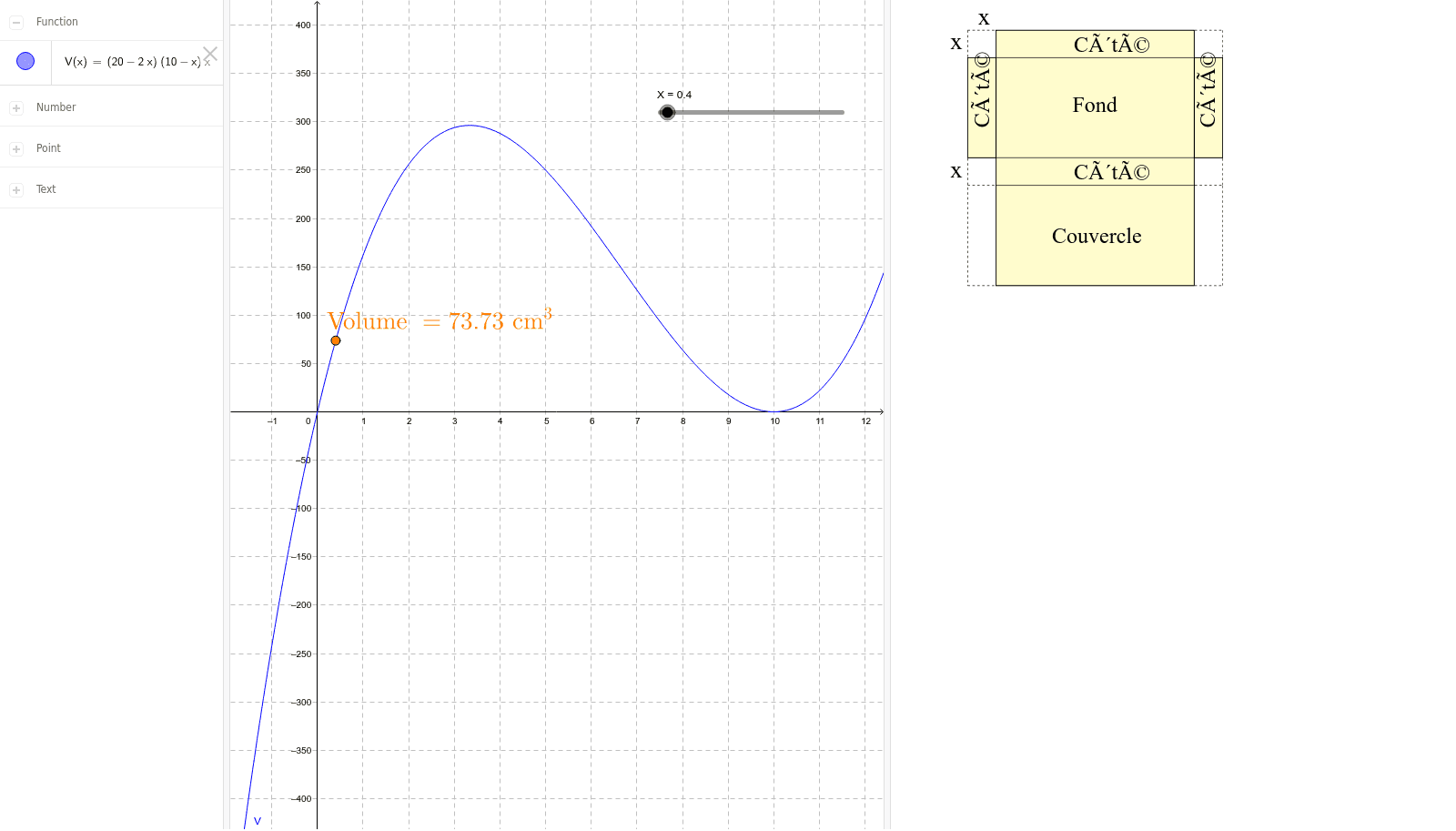Click the 'Couvercle' label in the diagram

(x=1097, y=237)
